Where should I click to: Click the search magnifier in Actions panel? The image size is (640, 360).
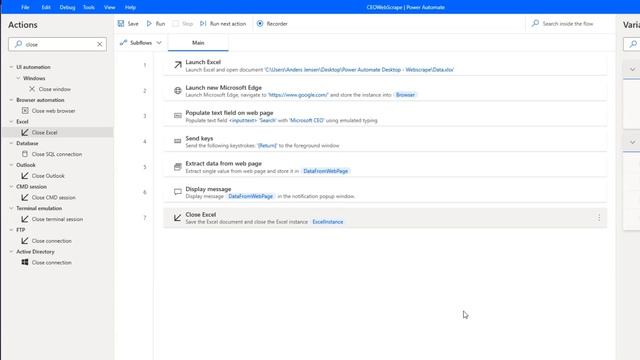18,44
